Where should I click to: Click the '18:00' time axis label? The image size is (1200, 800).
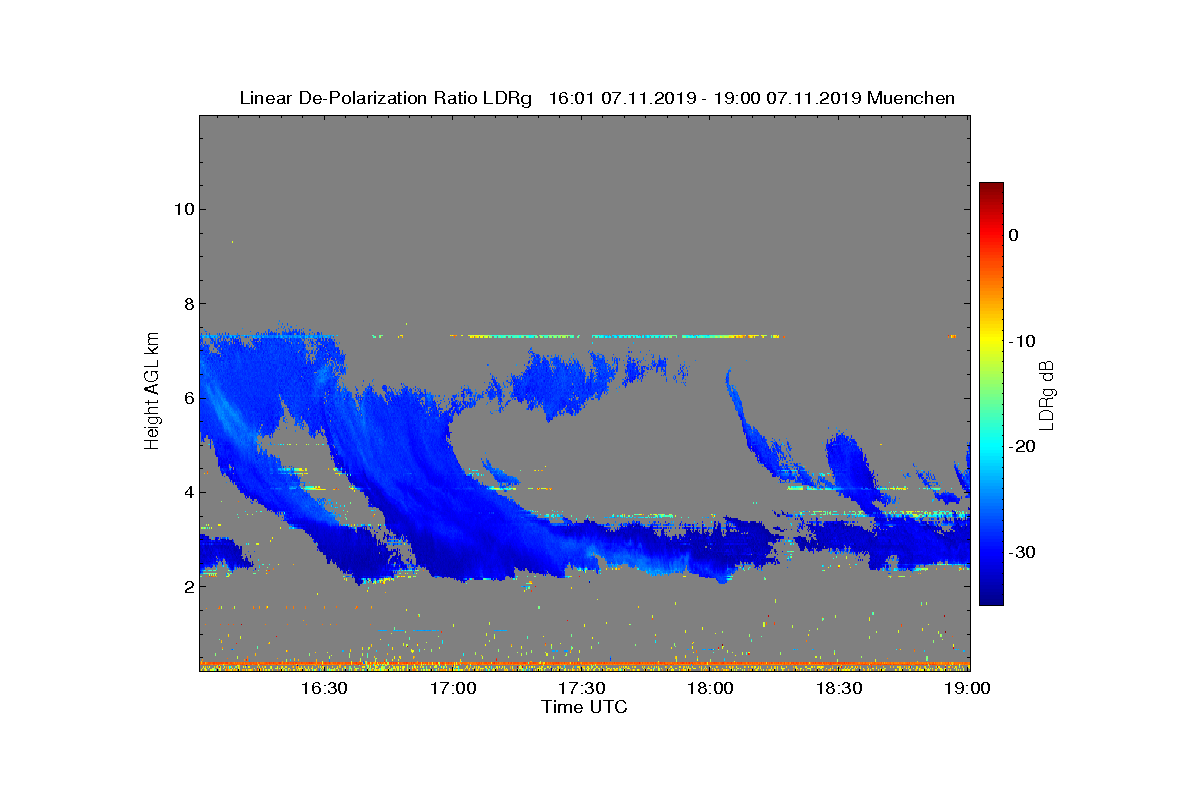coord(711,688)
